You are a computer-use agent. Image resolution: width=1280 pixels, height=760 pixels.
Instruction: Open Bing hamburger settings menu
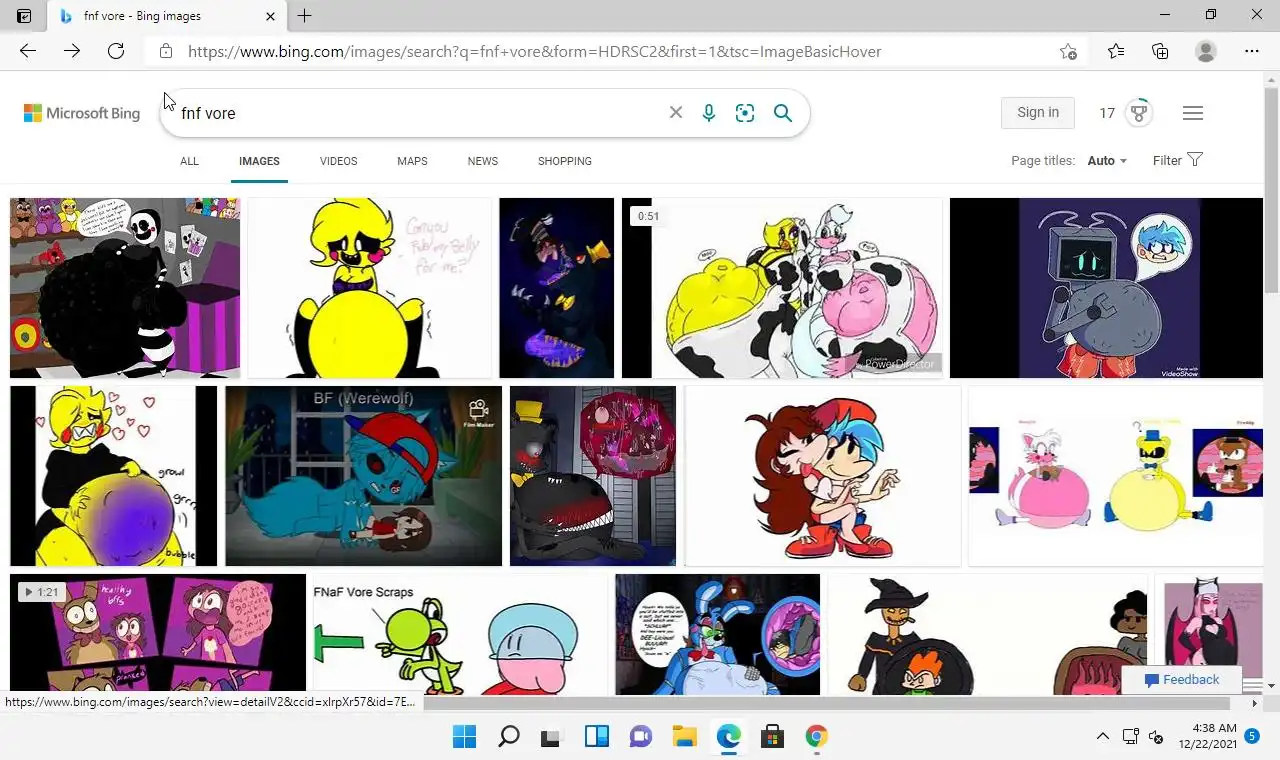[1192, 113]
